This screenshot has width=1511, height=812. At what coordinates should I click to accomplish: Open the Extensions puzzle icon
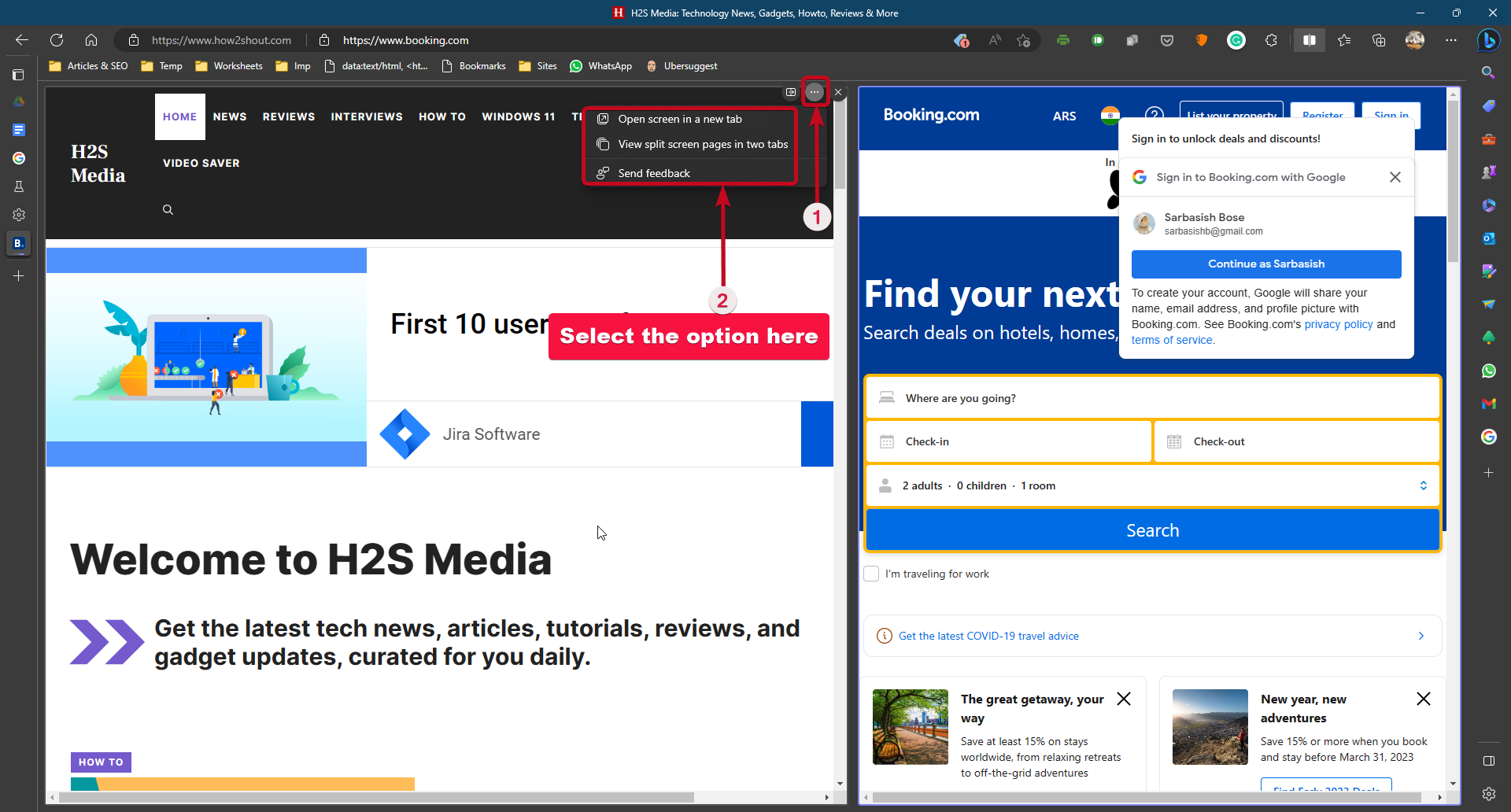pyautogui.click(x=1271, y=40)
